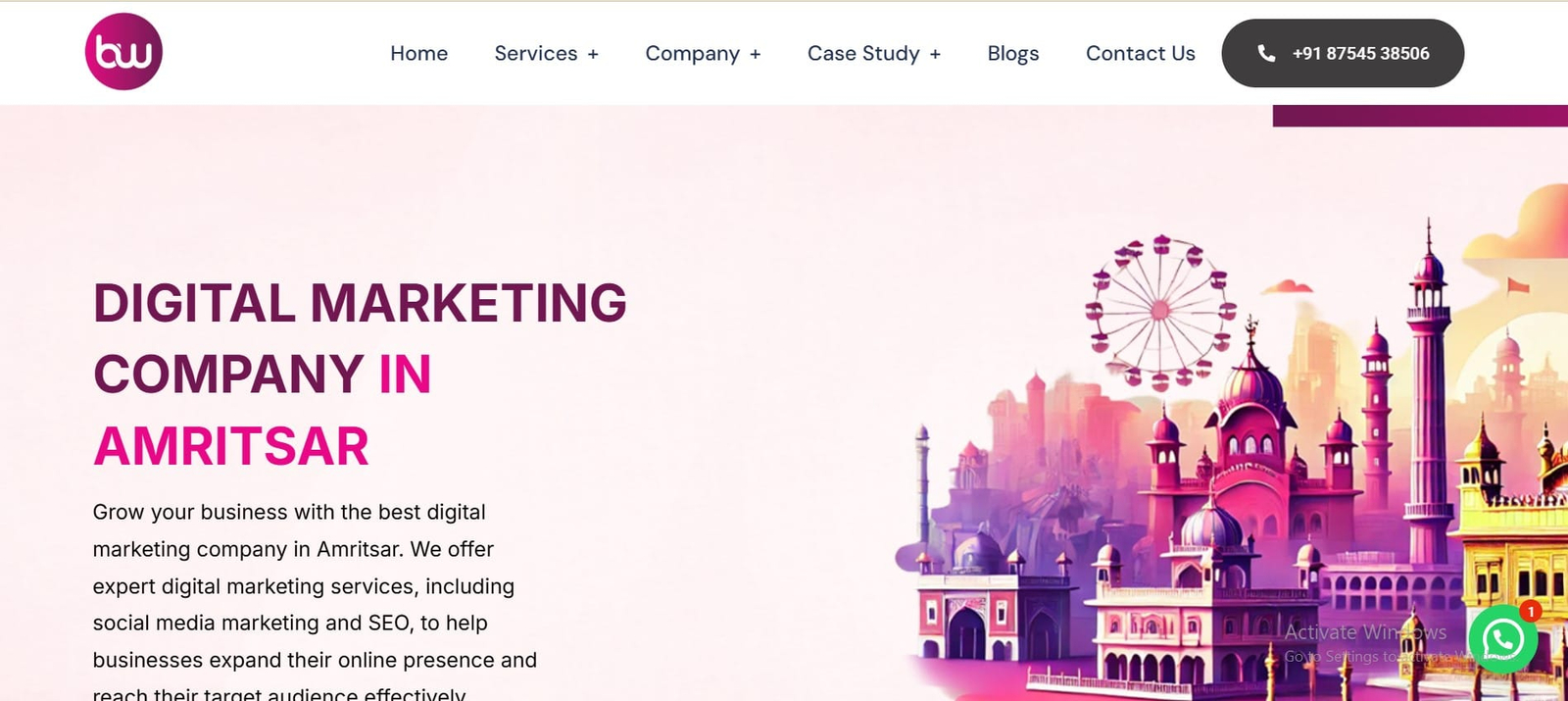This screenshot has width=1568, height=701.
Task: Expand the Case Study plus submenu
Action: tap(935, 55)
